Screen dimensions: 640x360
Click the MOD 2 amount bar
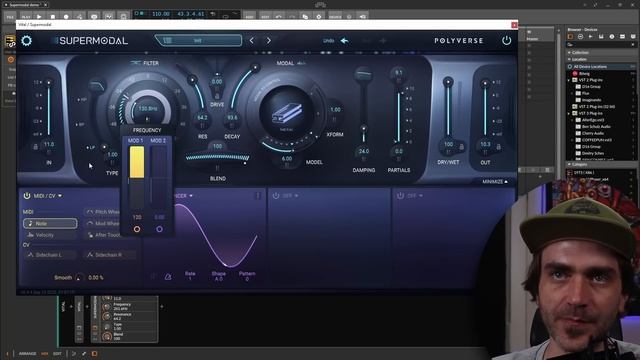click(x=159, y=178)
